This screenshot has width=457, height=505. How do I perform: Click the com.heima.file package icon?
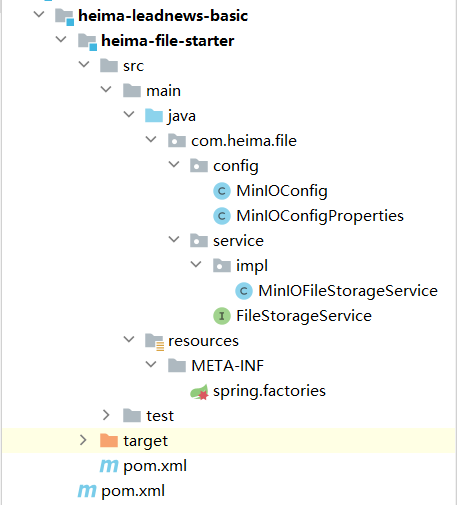[x=177, y=141]
